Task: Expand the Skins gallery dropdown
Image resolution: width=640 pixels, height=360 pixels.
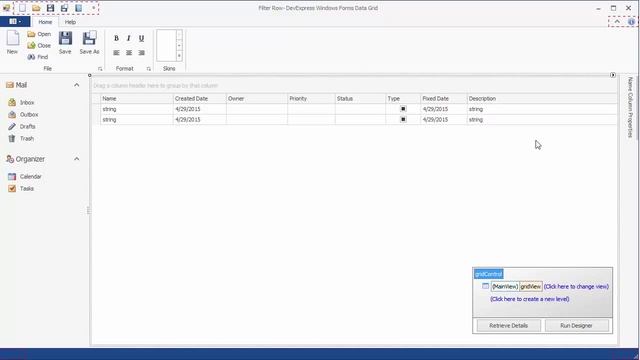Action: pyautogui.click(x=179, y=56)
